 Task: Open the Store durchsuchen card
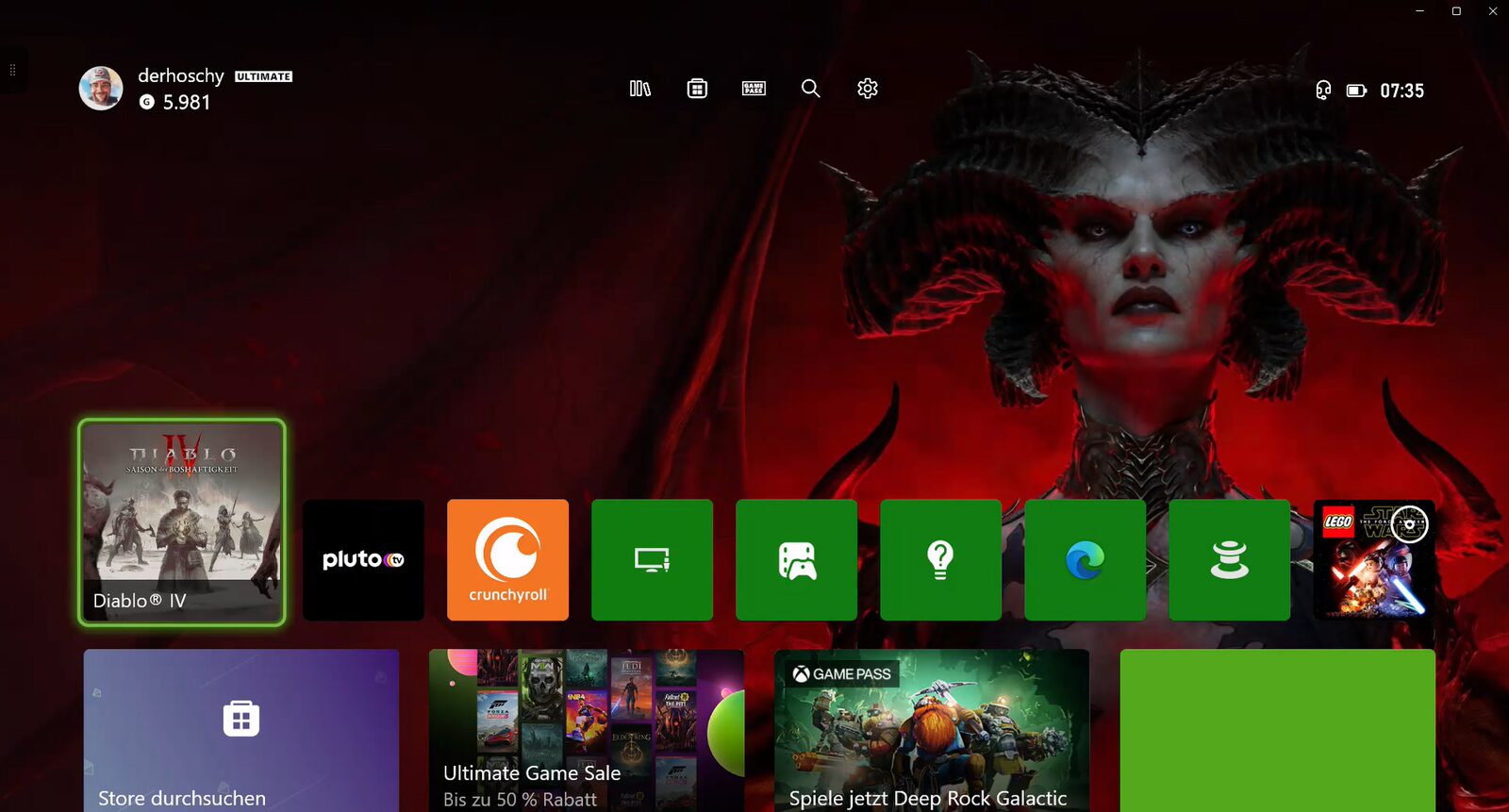click(x=241, y=731)
